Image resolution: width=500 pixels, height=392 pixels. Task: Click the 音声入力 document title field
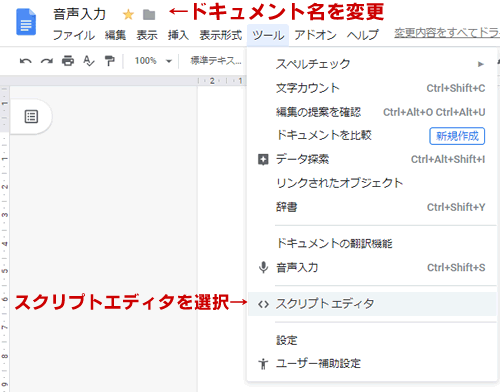click(x=79, y=14)
